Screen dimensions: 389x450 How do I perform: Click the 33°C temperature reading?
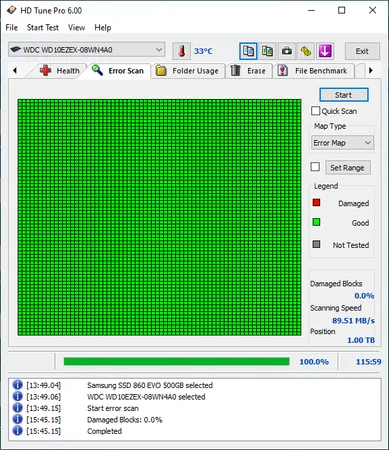pos(203,51)
